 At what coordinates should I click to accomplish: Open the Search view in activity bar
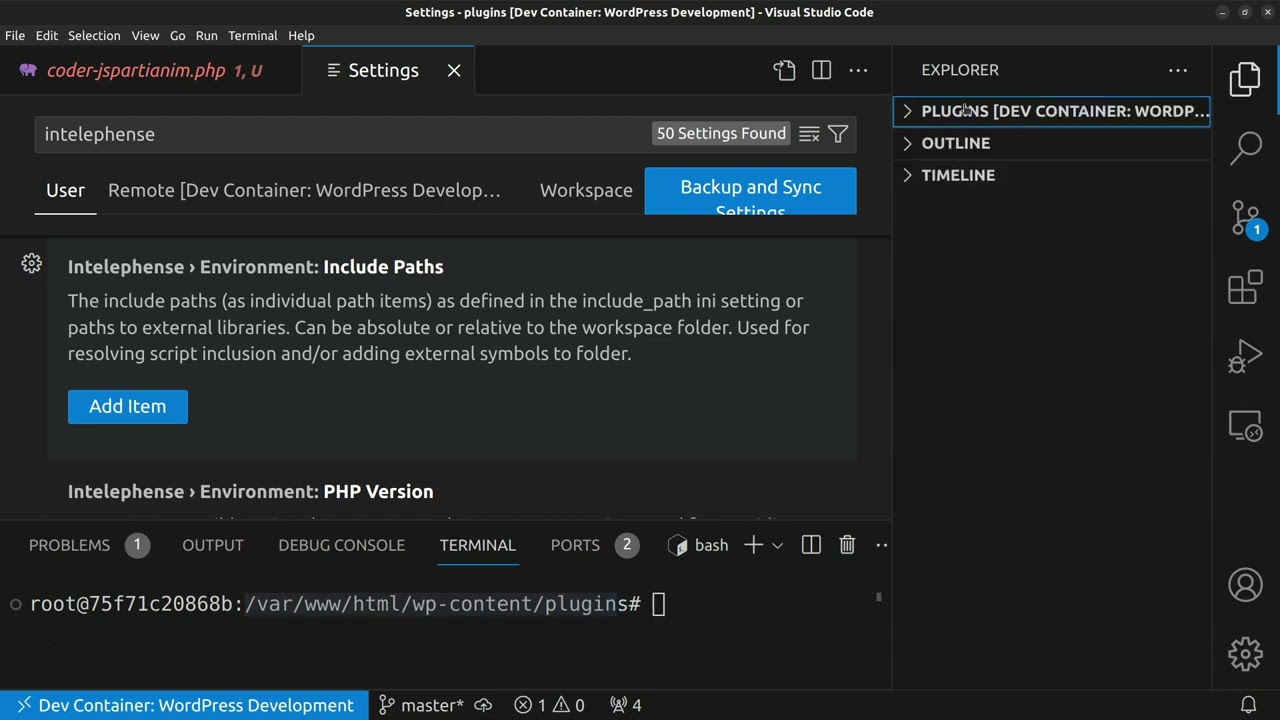pos(1245,148)
